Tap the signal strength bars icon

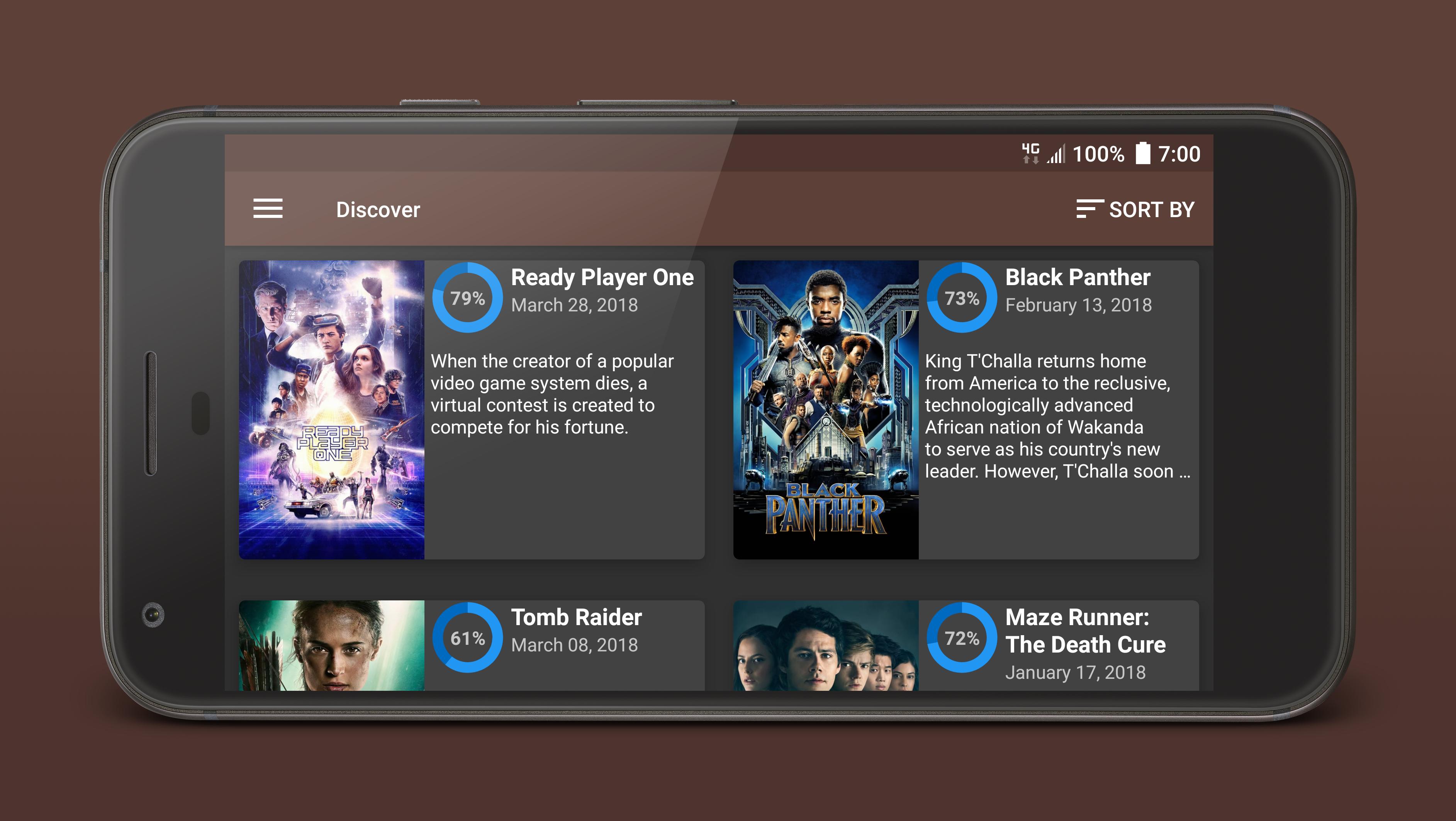[1055, 154]
